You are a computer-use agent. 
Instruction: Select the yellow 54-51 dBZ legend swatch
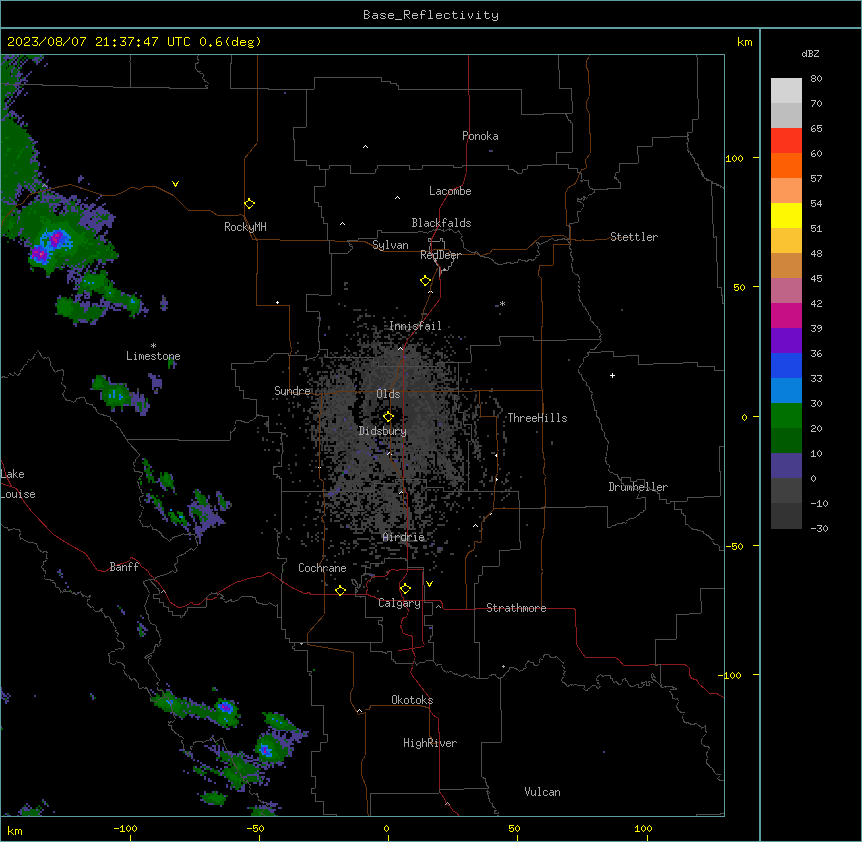786,215
